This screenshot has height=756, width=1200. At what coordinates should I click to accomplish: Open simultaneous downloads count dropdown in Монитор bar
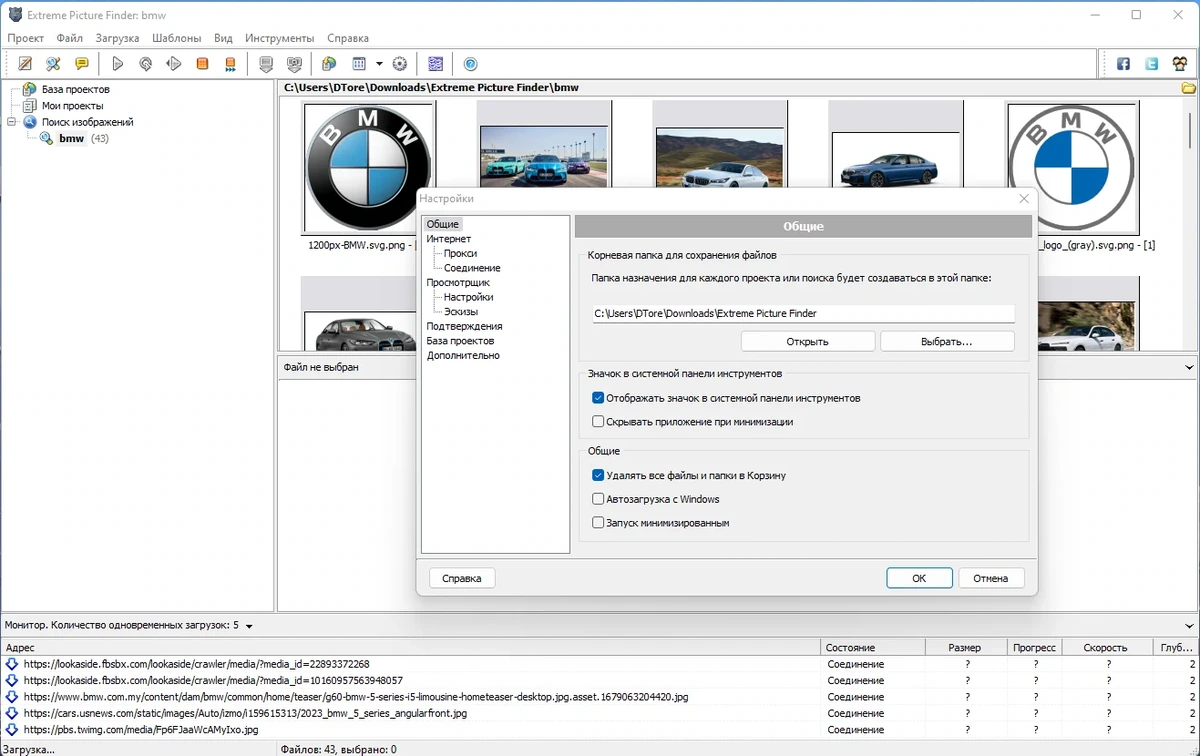(249, 626)
